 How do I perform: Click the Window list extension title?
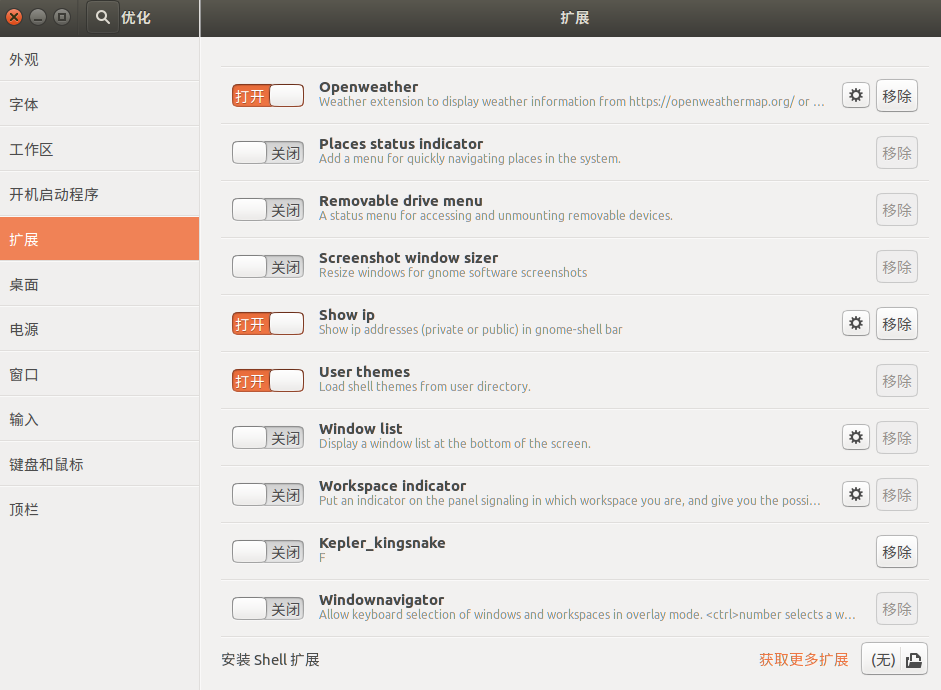(361, 429)
